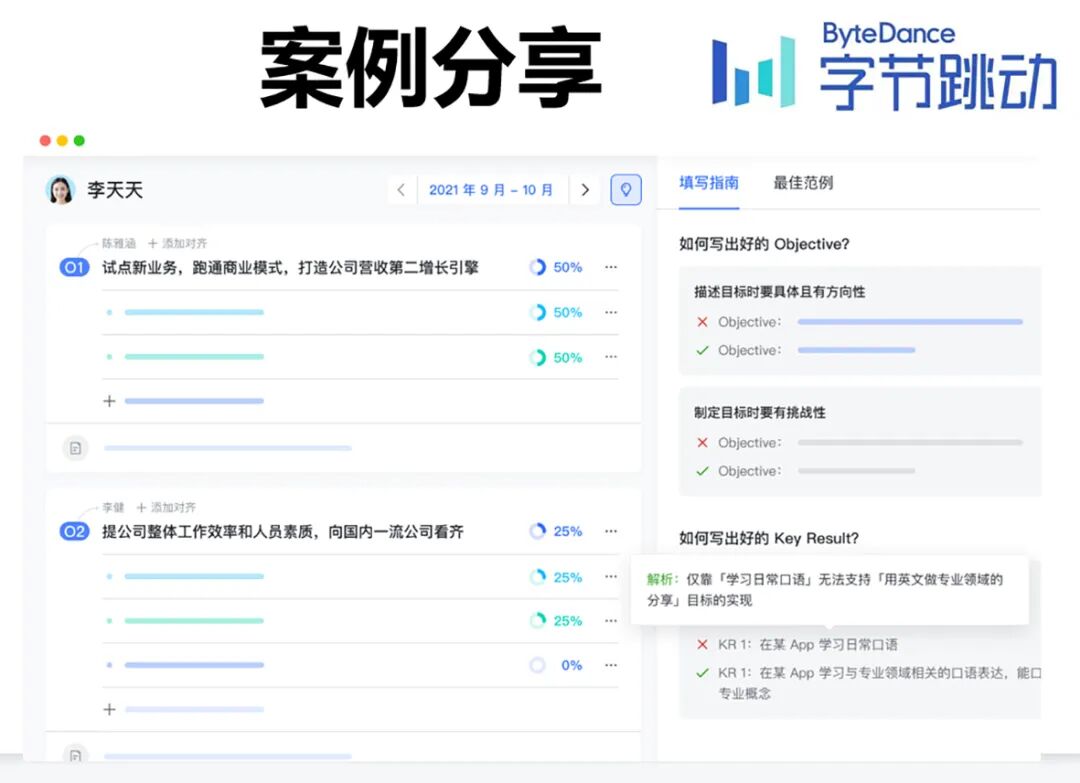Open more options for second KR under O2
Image resolution: width=1080 pixels, height=783 pixels.
(x=611, y=621)
